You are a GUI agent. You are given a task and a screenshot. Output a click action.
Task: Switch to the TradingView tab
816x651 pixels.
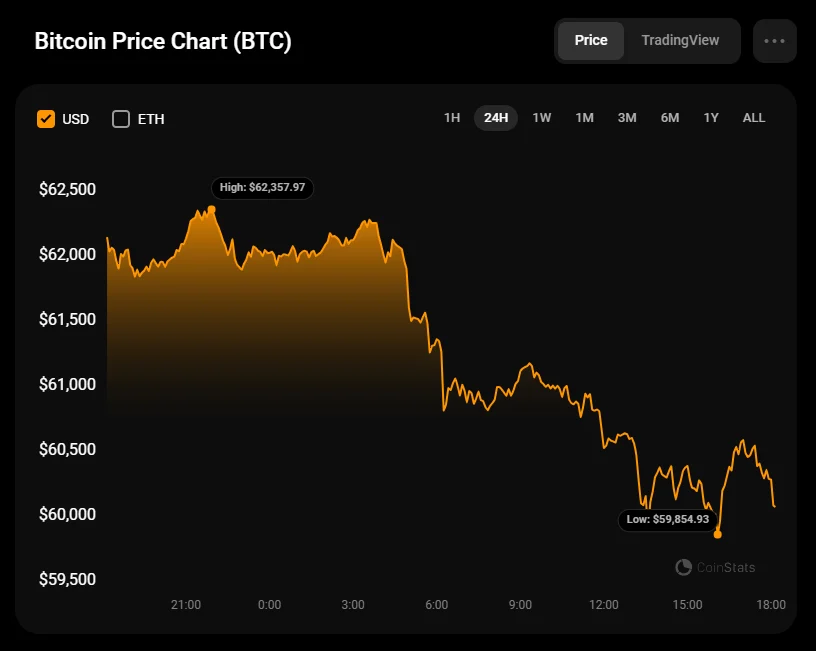(x=680, y=41)
